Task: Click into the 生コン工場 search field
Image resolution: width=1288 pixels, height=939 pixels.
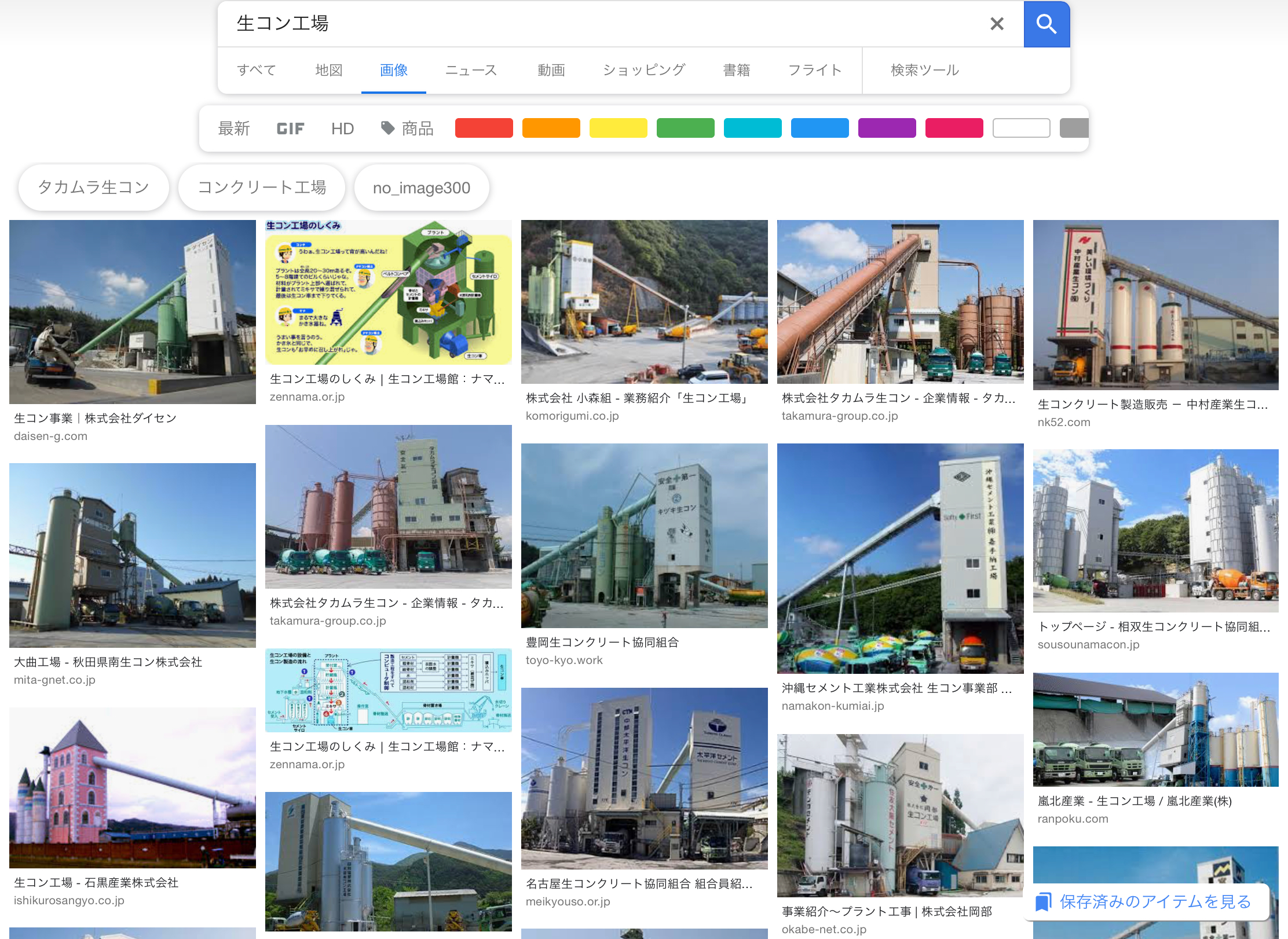Action: [602, 24]
